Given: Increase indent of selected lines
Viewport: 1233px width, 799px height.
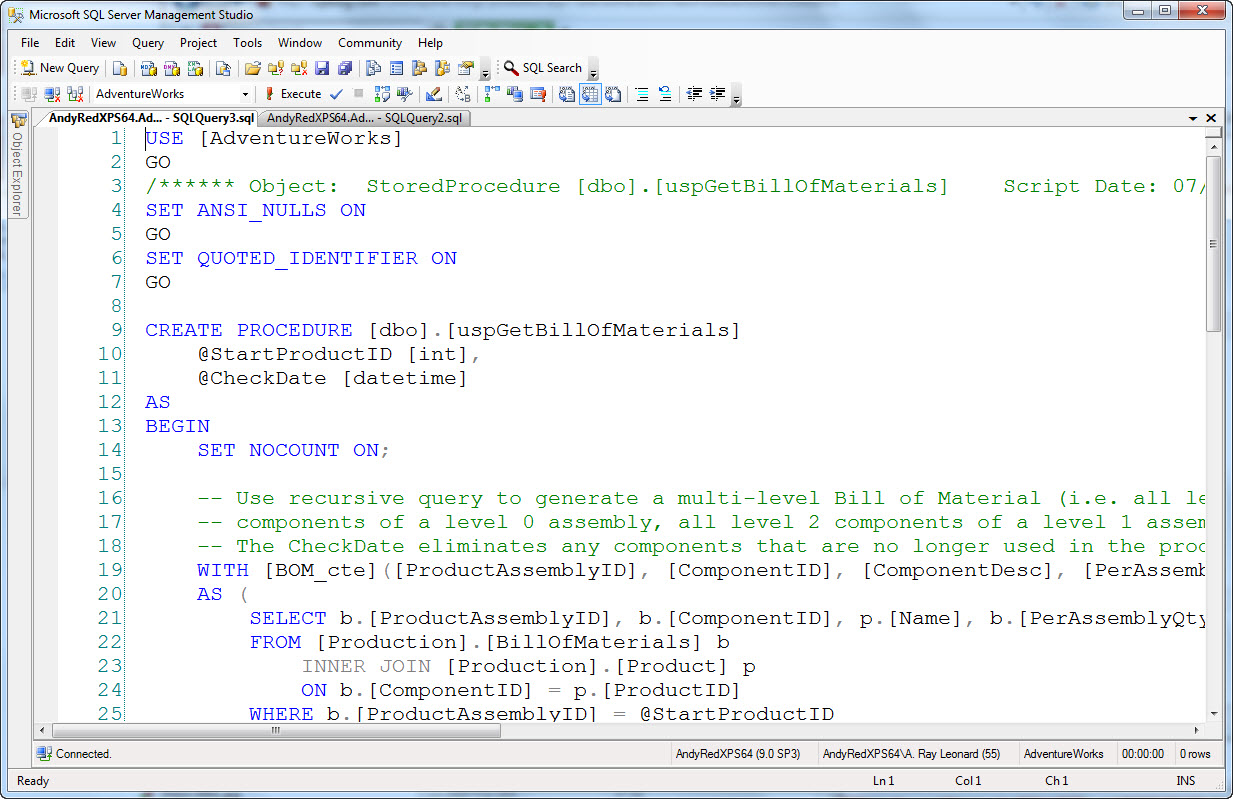Looking at the screenshot, I should [x=717, y=94].
